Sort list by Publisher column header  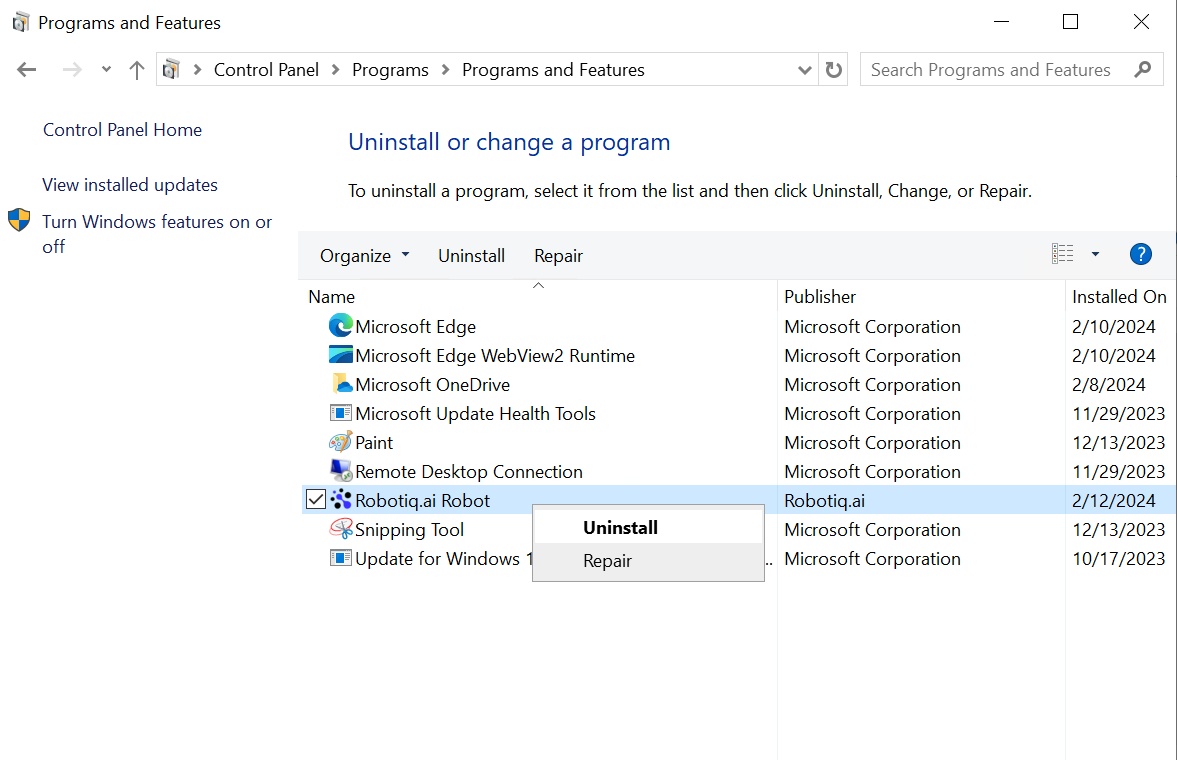click(820, 297)
